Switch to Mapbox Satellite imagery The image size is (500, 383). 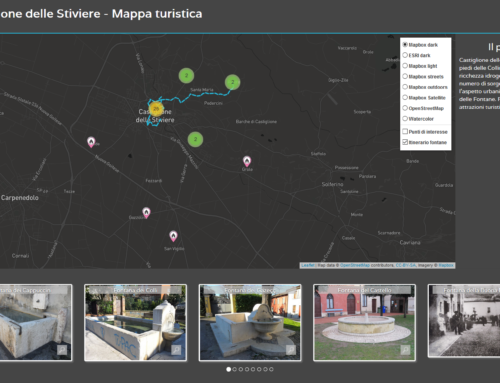coord(405,98)
